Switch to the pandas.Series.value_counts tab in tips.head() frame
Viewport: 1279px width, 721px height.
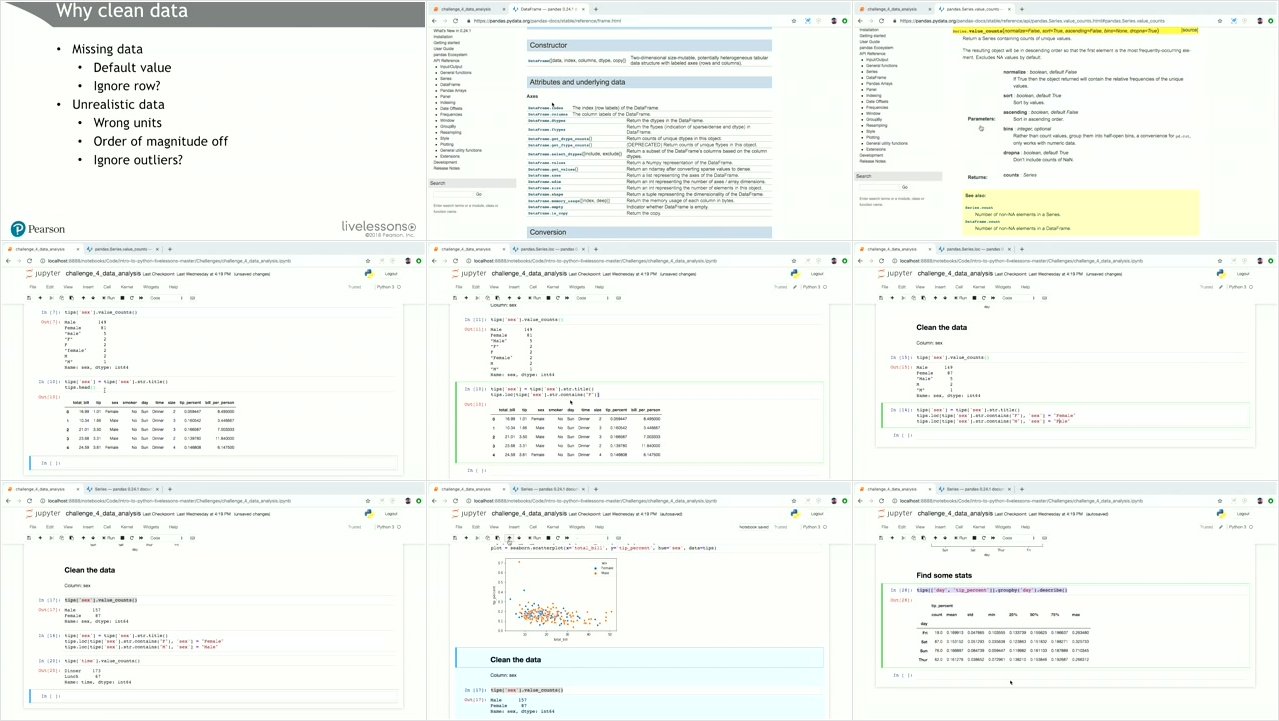click(x=123, y=249)
